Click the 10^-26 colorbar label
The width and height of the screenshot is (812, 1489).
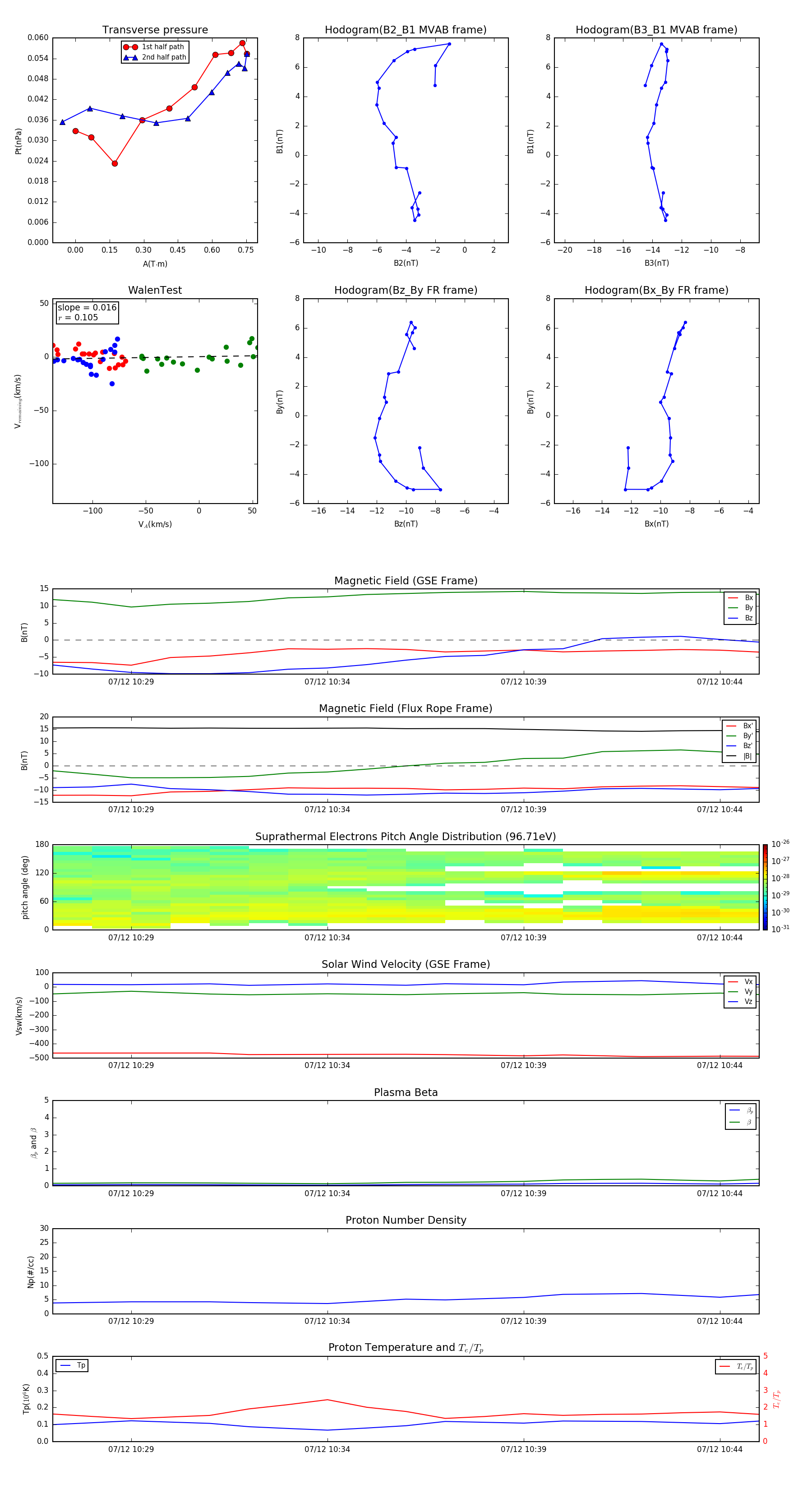pos(780,844)
